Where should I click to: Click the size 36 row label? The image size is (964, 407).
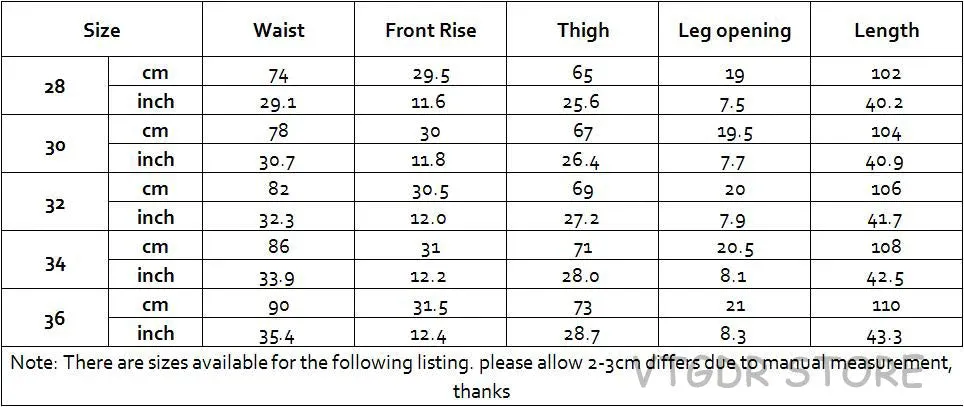pyautogui.click(x=55, y=317)
